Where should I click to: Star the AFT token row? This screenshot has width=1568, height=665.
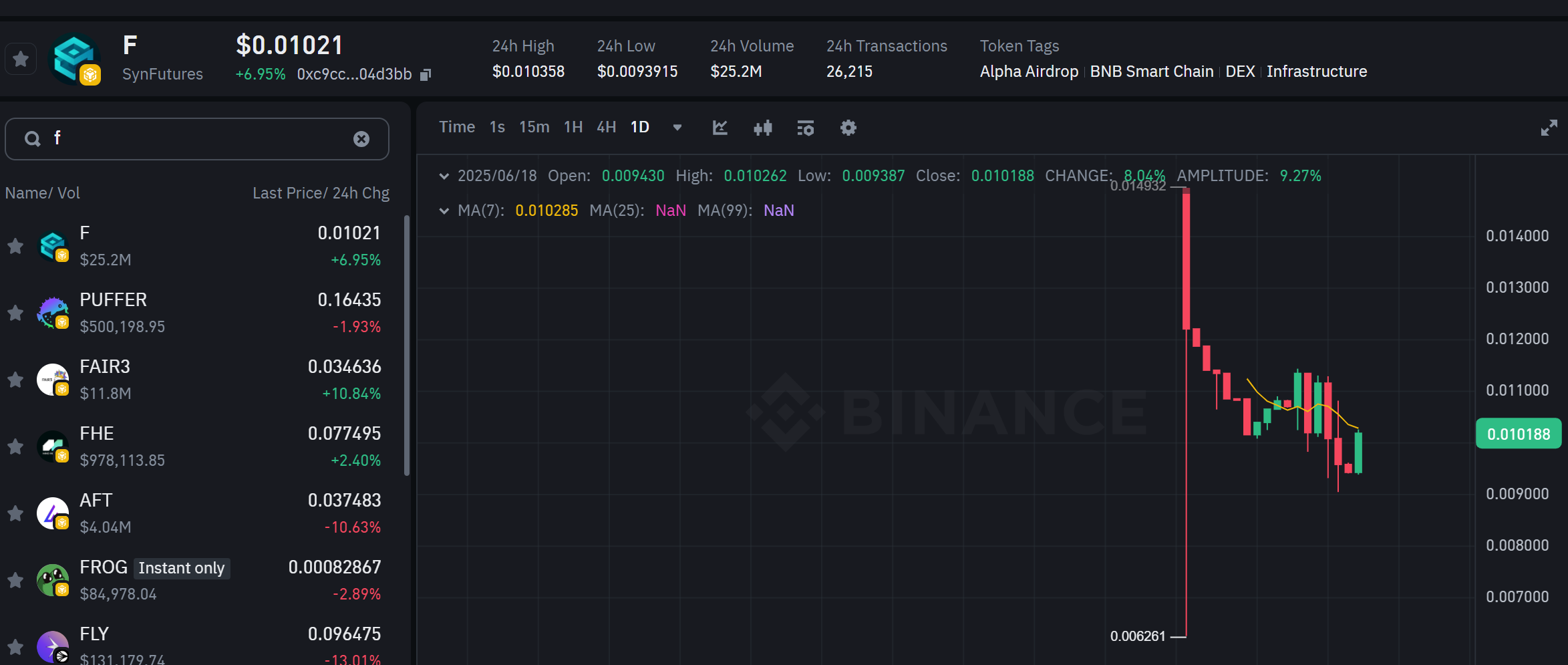[x=15, y=513]
